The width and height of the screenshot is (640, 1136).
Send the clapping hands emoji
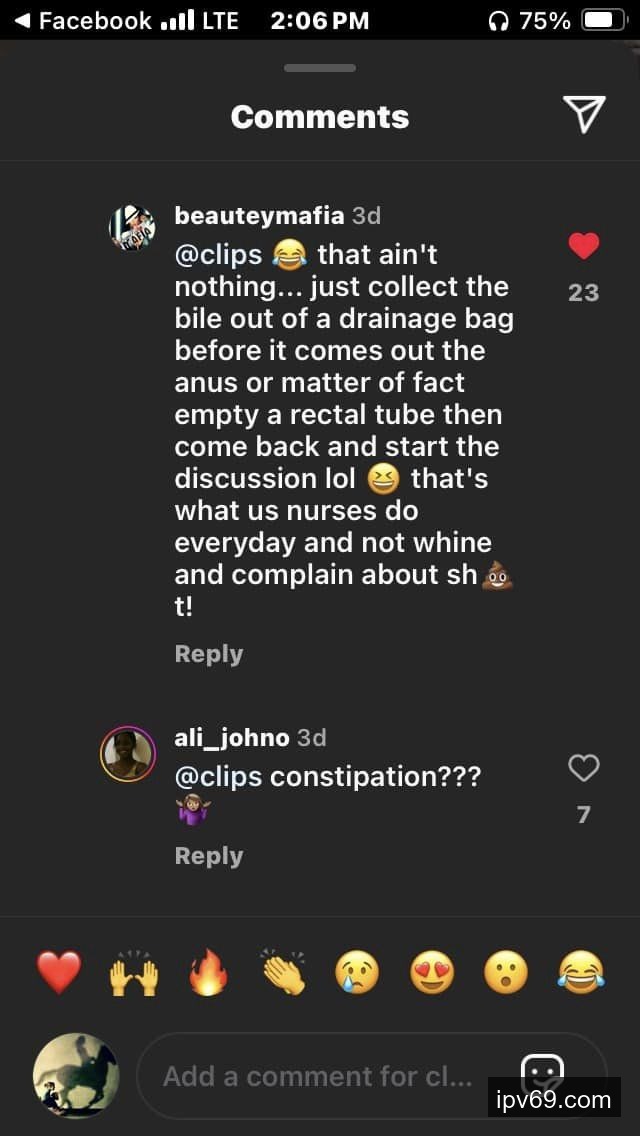[283, 972]
